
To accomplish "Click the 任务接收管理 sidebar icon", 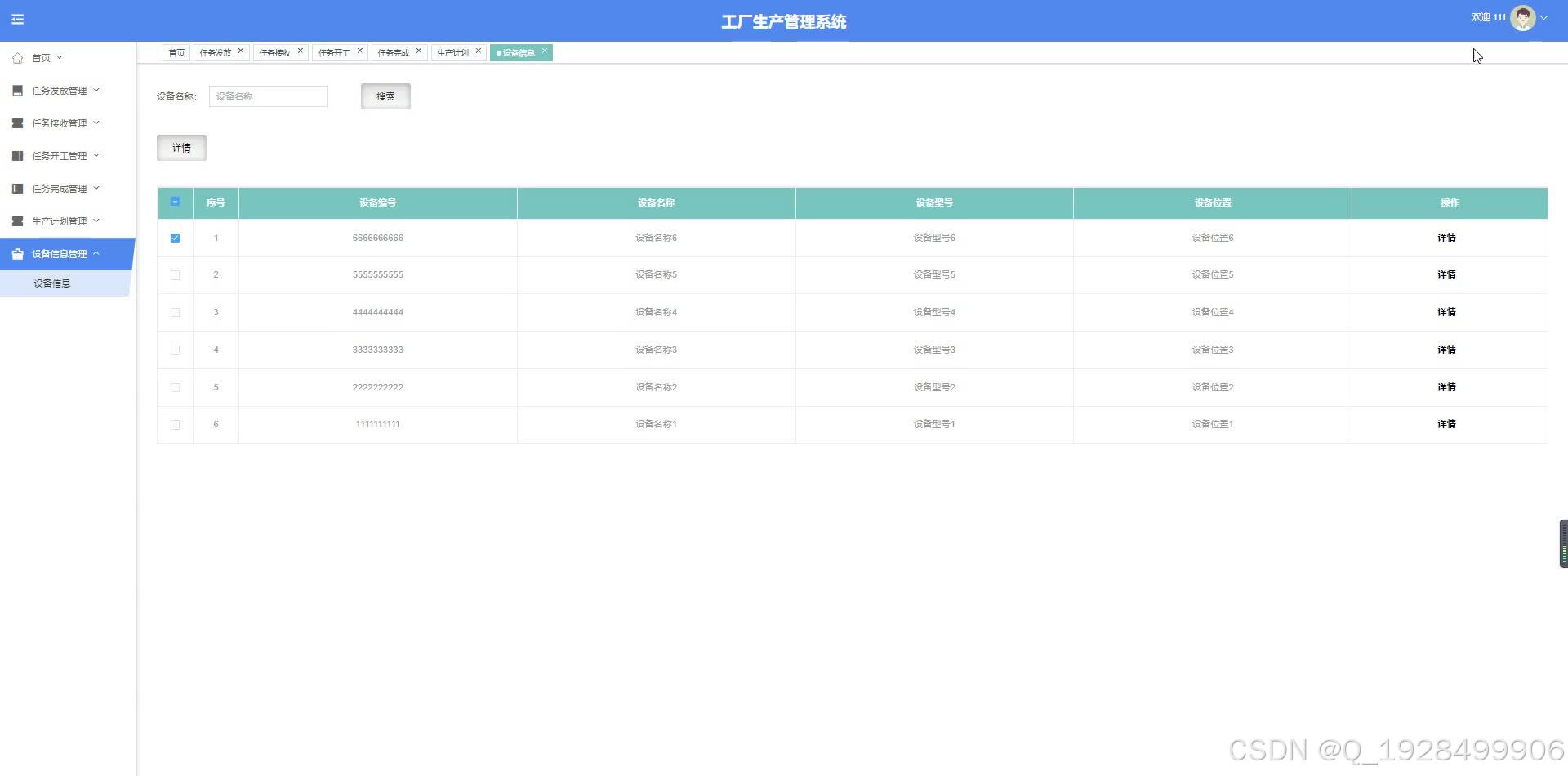I will coord(18,123).
